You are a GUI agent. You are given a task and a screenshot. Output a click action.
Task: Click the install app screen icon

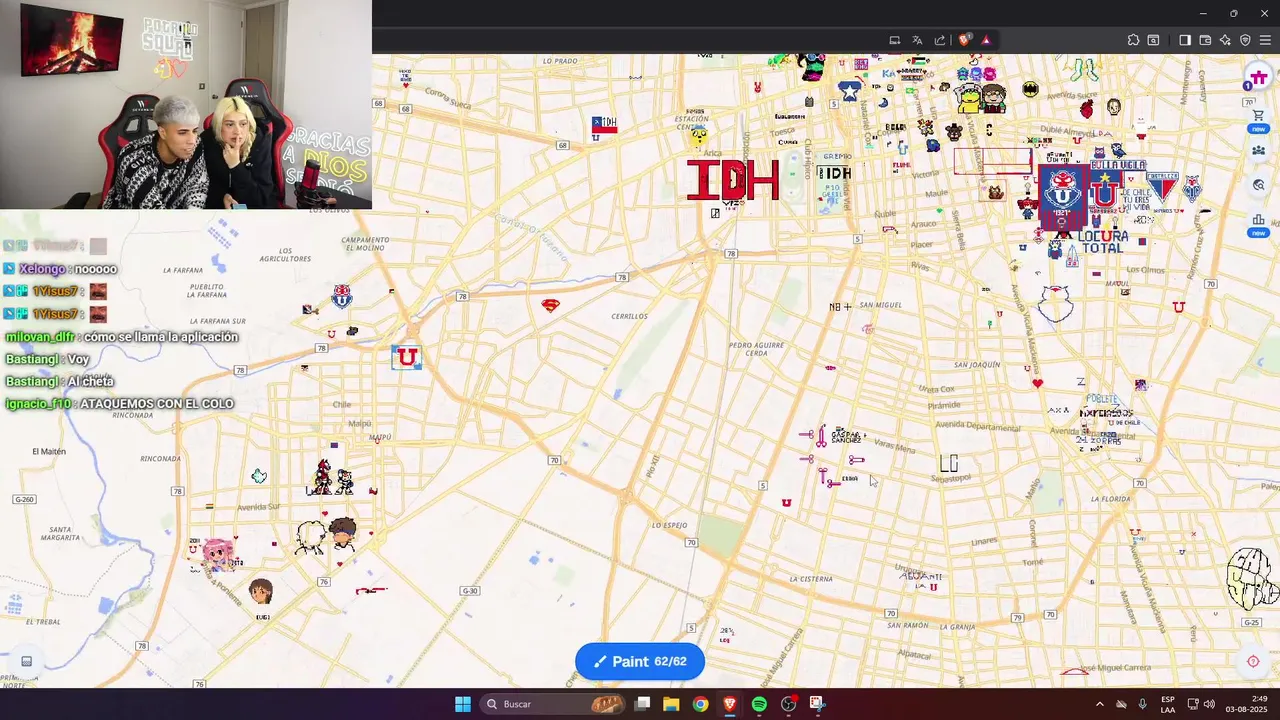(x=894, y=40)
